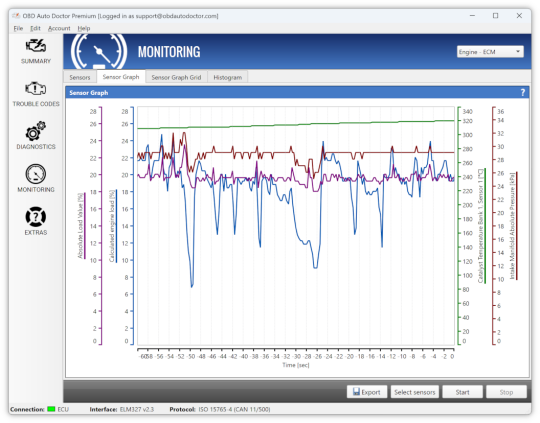
Task: Switch to the Histogram tab
Action: click(x=227, y=77)
